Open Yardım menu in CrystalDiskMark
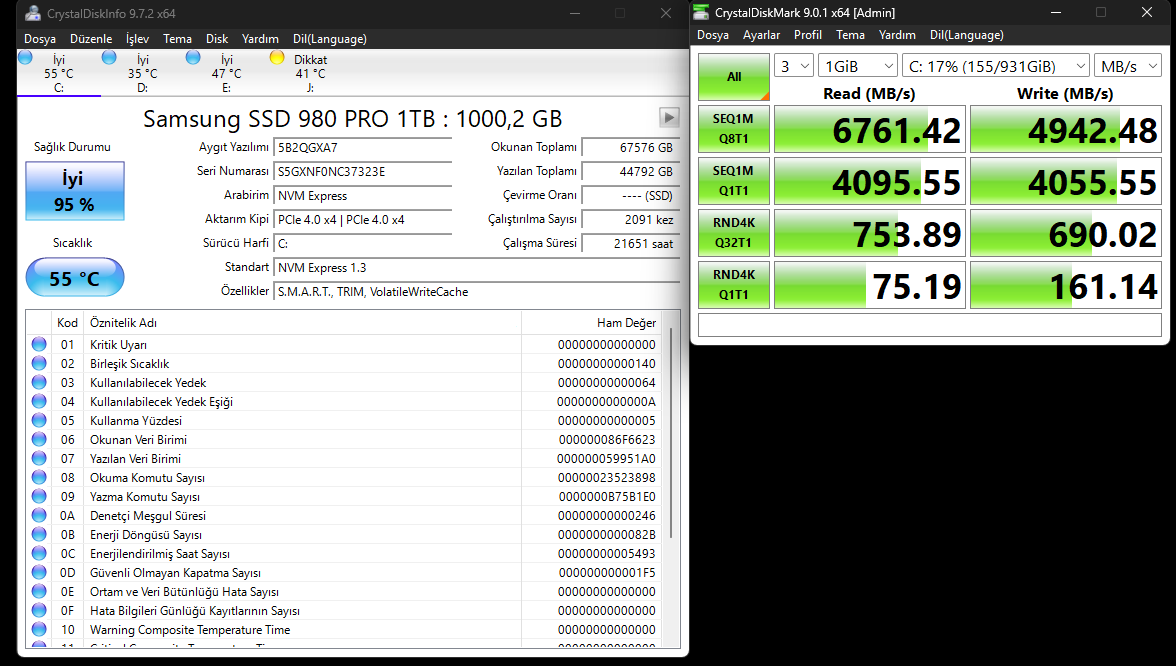The image size is (1176, 666). pos(897,34)
